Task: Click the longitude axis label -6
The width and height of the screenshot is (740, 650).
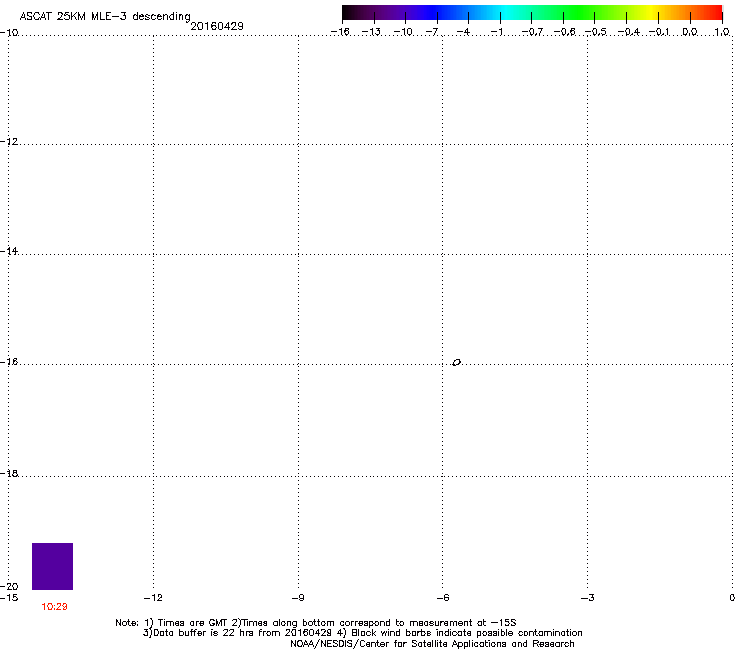Action: (x=443, y=598)
